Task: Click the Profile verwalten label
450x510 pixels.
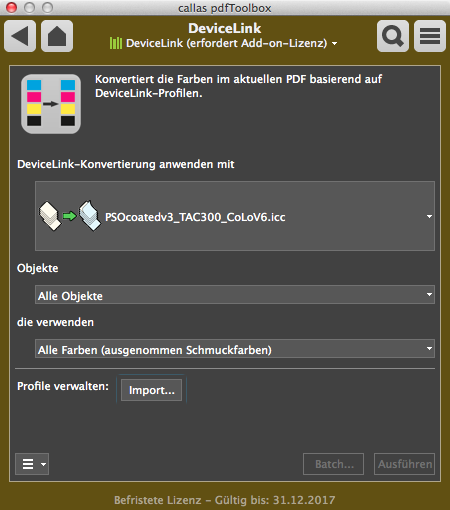Action: 63,386
